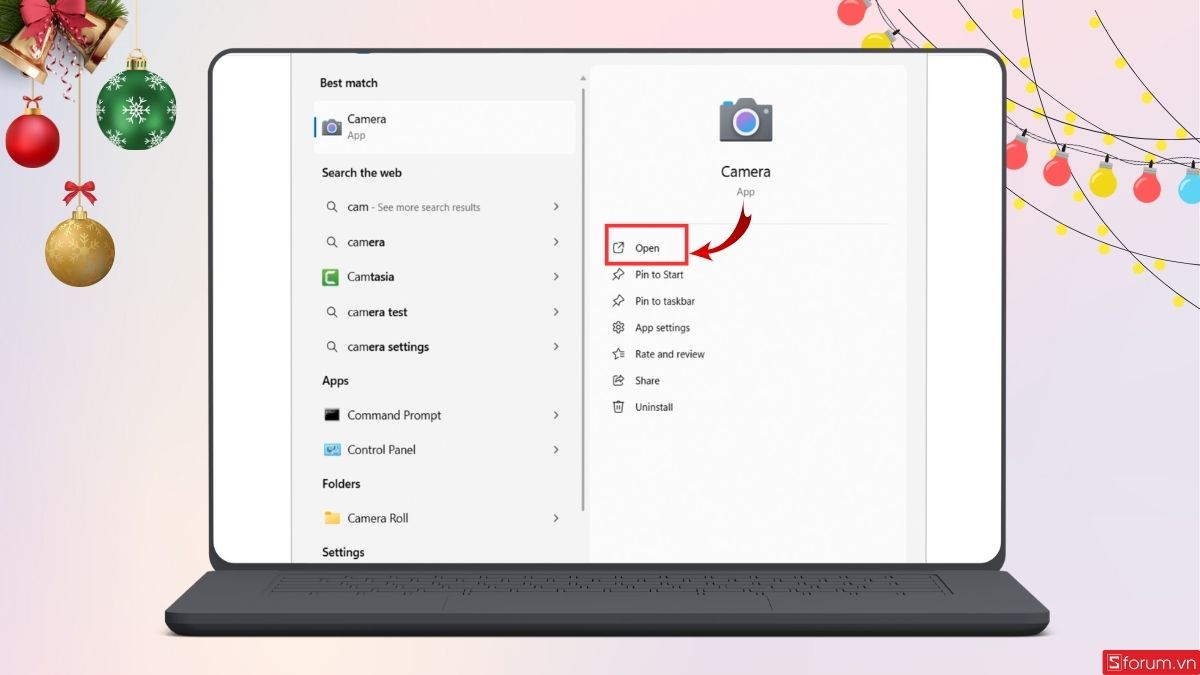This screenshot has height=675, width=1200.
Task: Open the Camera app from best match
Action: (366, 125)
